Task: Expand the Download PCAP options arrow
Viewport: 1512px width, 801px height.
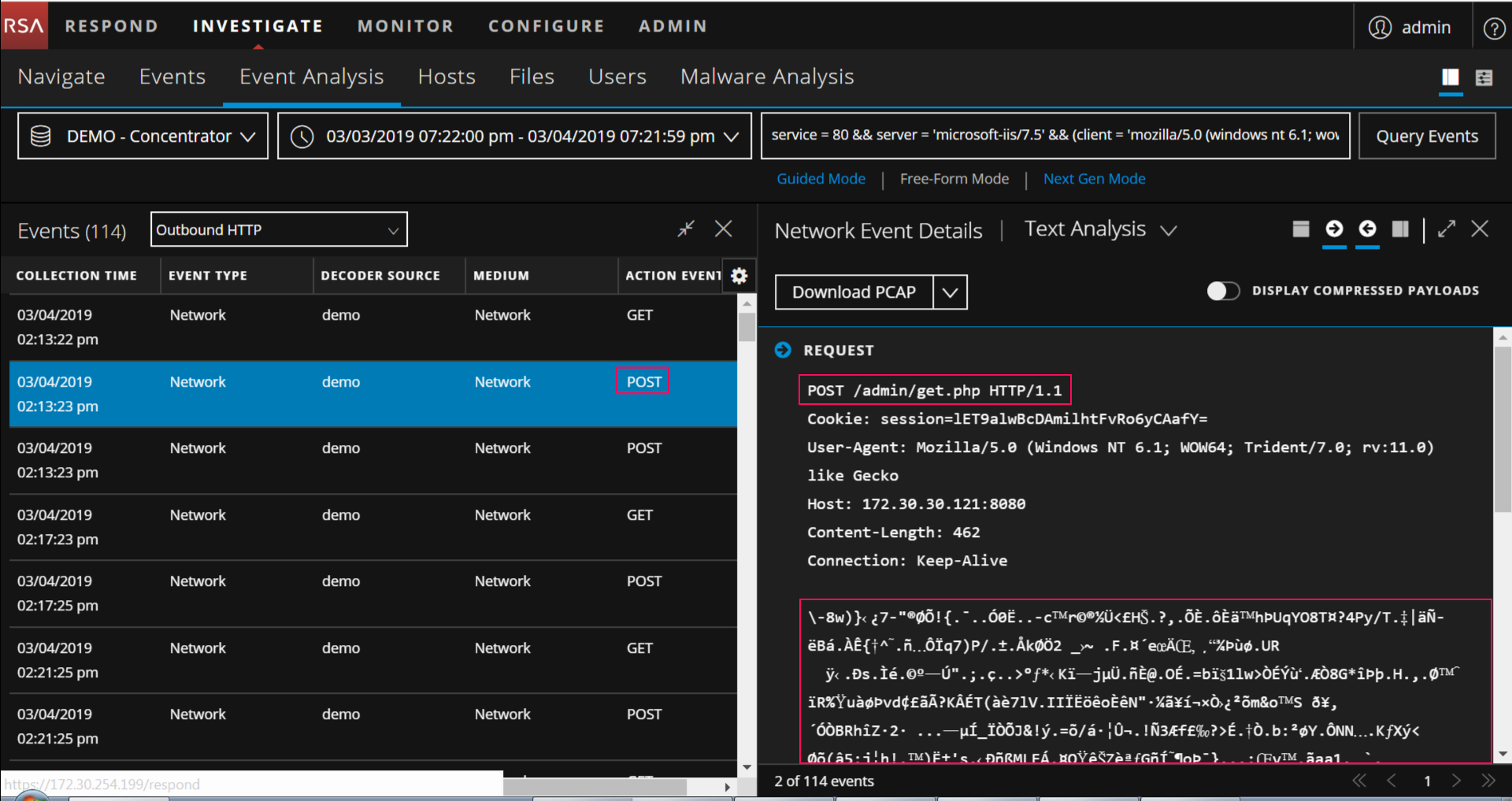Action: tap(951, 292)
